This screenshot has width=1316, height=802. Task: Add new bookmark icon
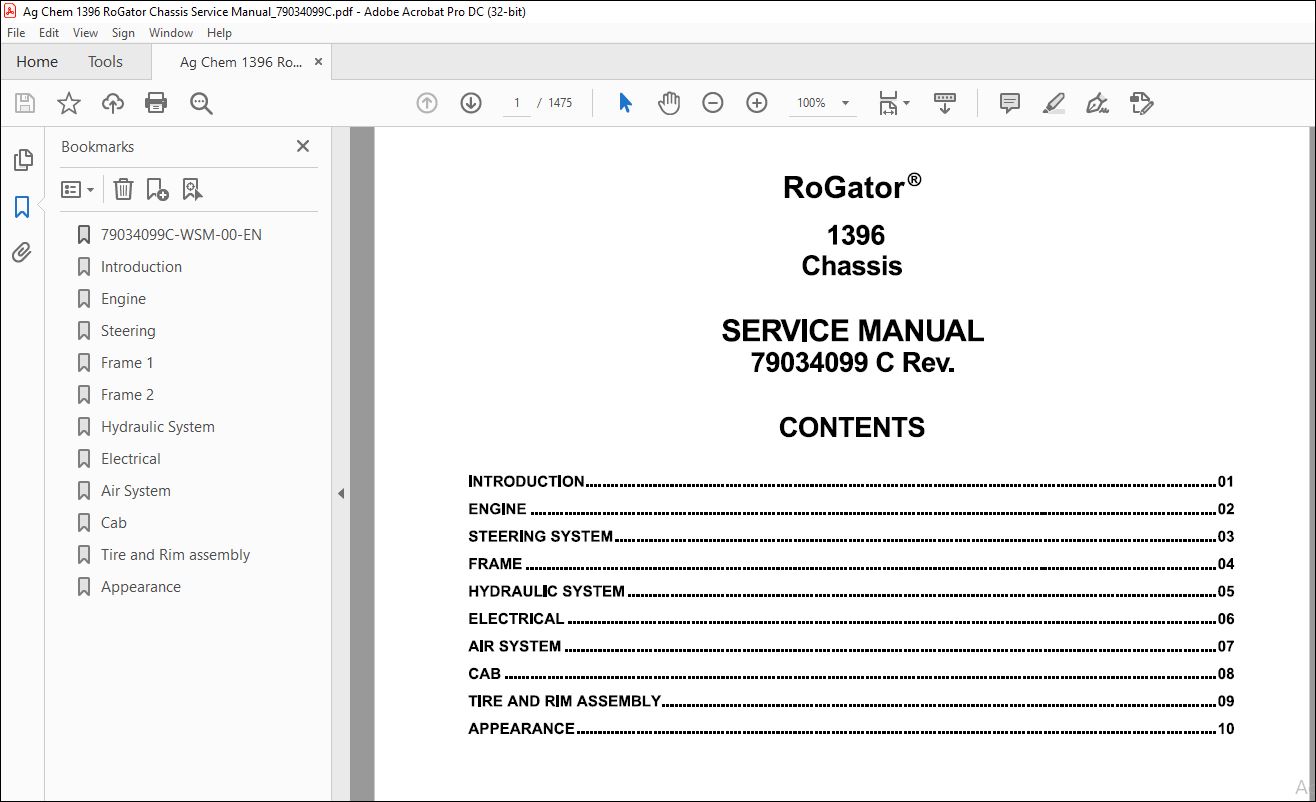(x=157, y=189)
